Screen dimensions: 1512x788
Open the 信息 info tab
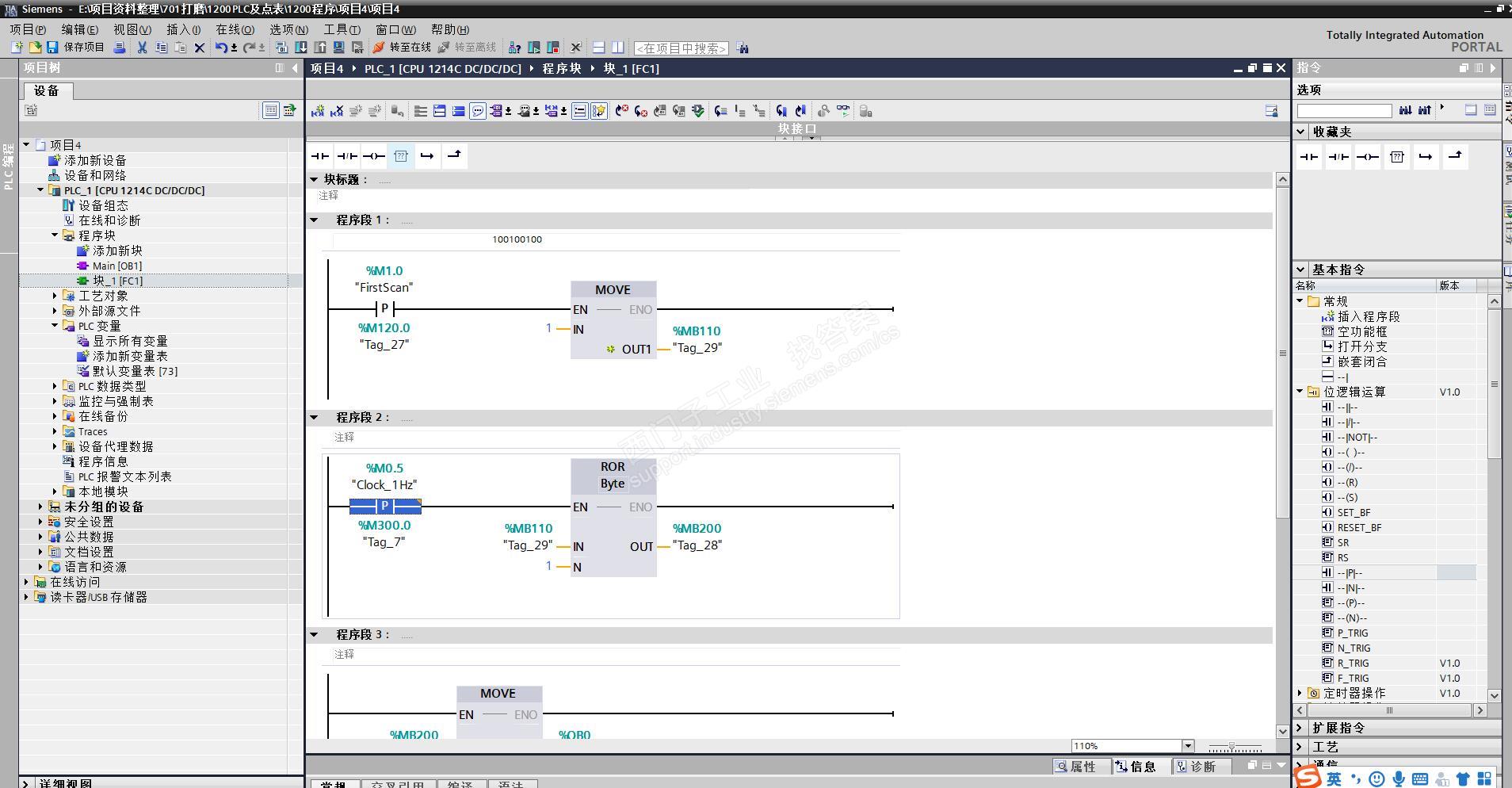point(1141,767)
